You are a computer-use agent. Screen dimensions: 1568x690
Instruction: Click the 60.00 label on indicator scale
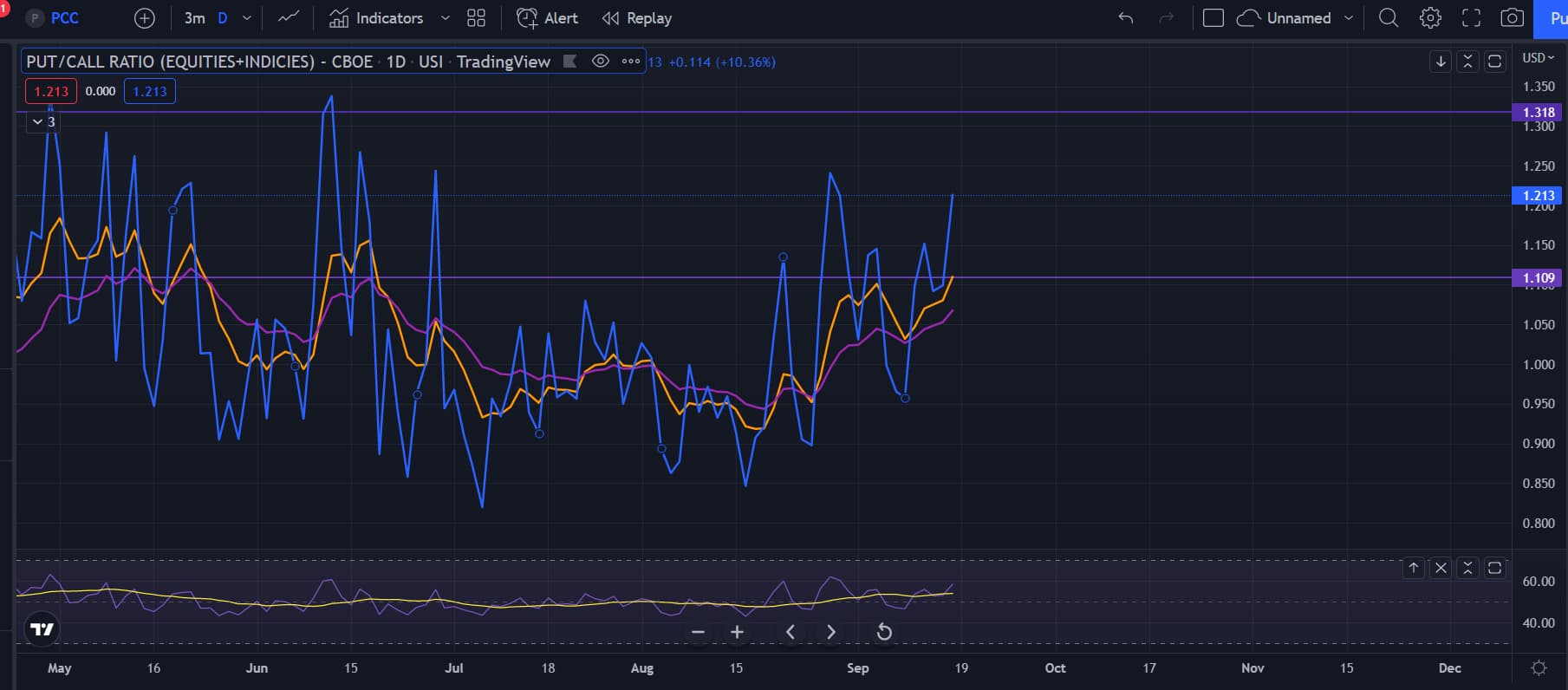[1539, 582]
